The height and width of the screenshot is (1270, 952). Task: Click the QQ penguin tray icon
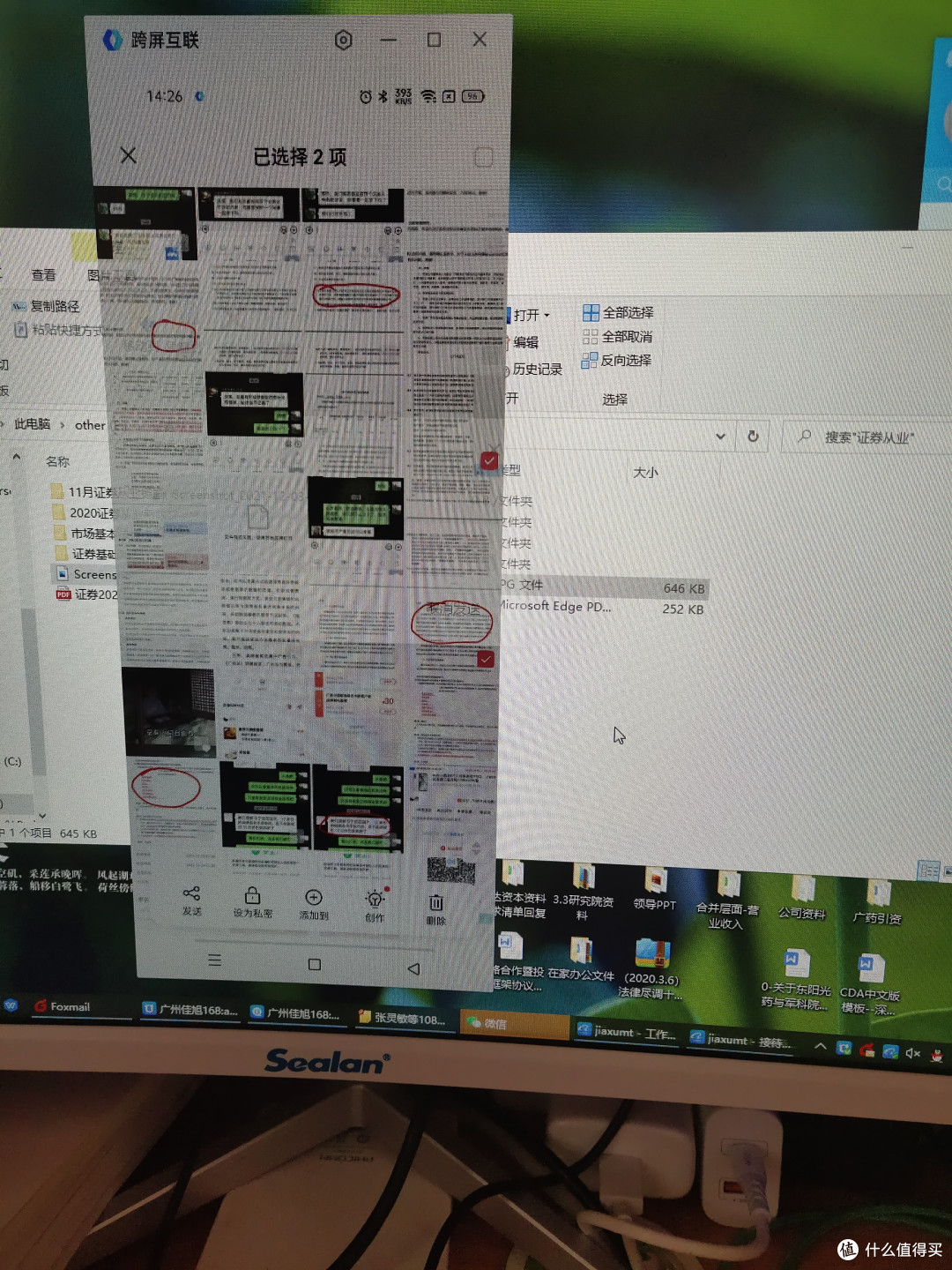[x=937, y=1055]
